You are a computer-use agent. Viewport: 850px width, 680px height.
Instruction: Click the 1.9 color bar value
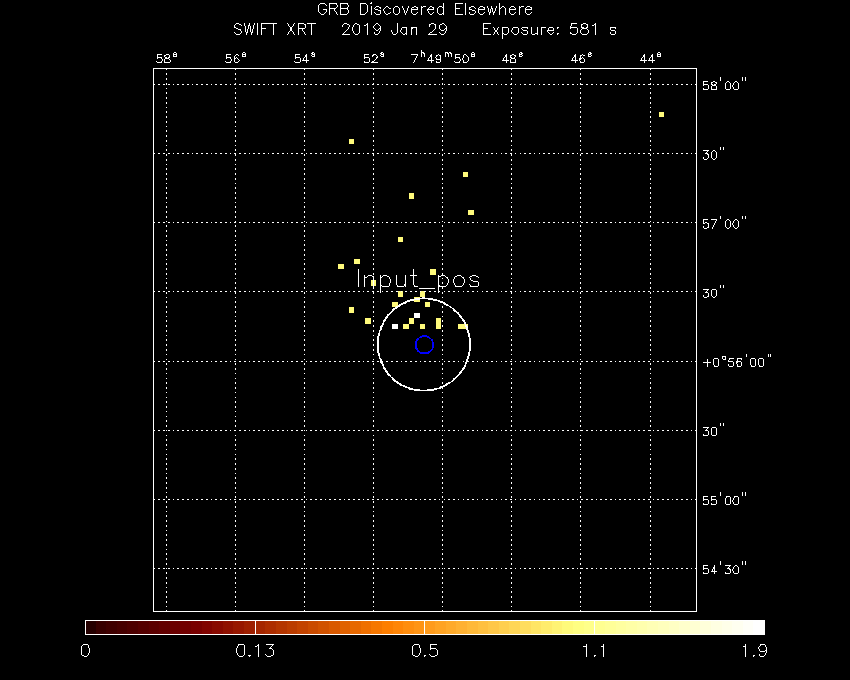pyautogui.click(x=755, y=652)
